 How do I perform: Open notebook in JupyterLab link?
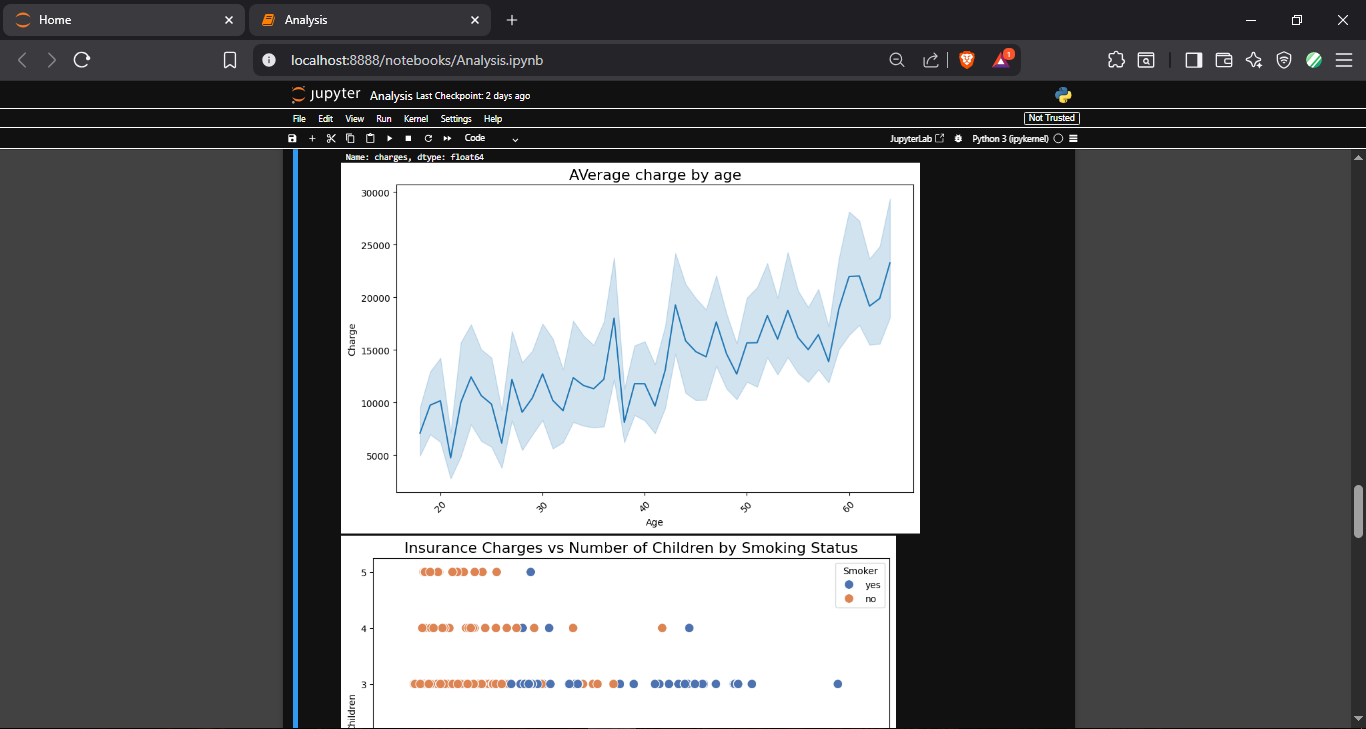(x=917, y=138)
